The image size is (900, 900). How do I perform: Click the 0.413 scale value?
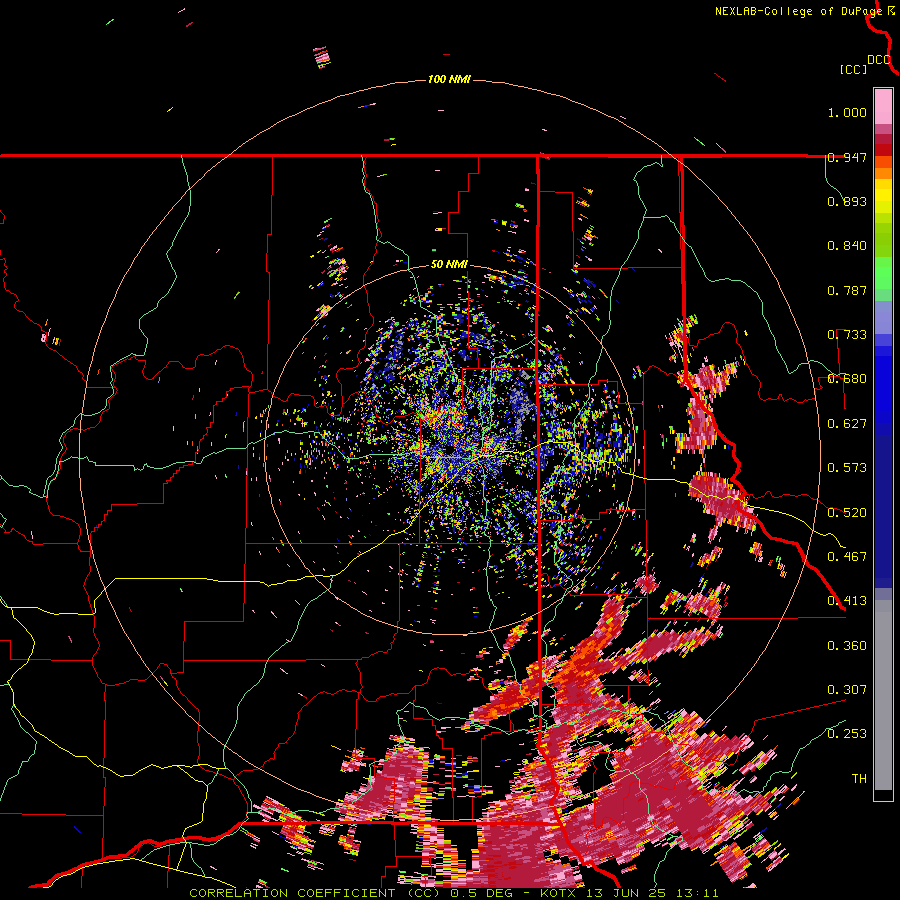point(847,601)
